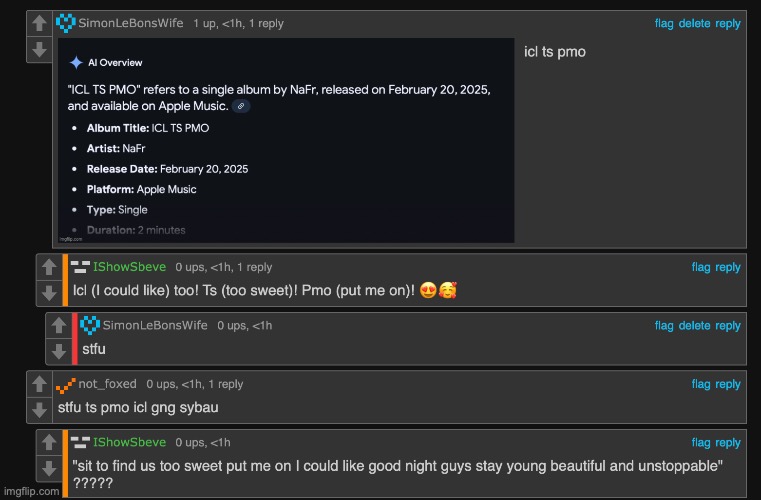Visit IShowSbeve's profile from the last comment
The image size is (761, 500).
tap(129, 442)
